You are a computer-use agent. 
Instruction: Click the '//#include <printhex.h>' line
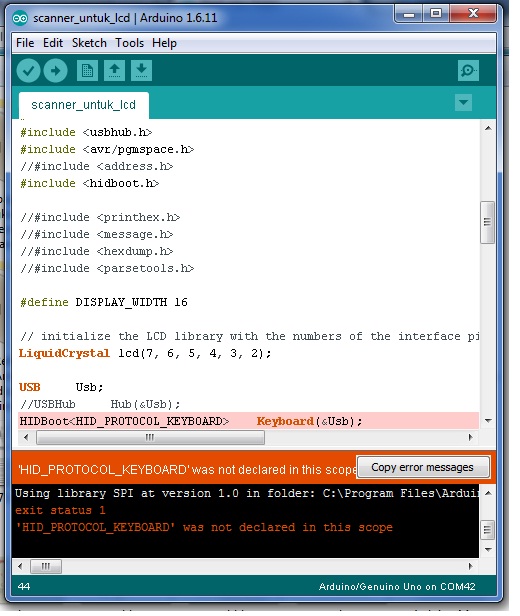(x=100, y=217)
